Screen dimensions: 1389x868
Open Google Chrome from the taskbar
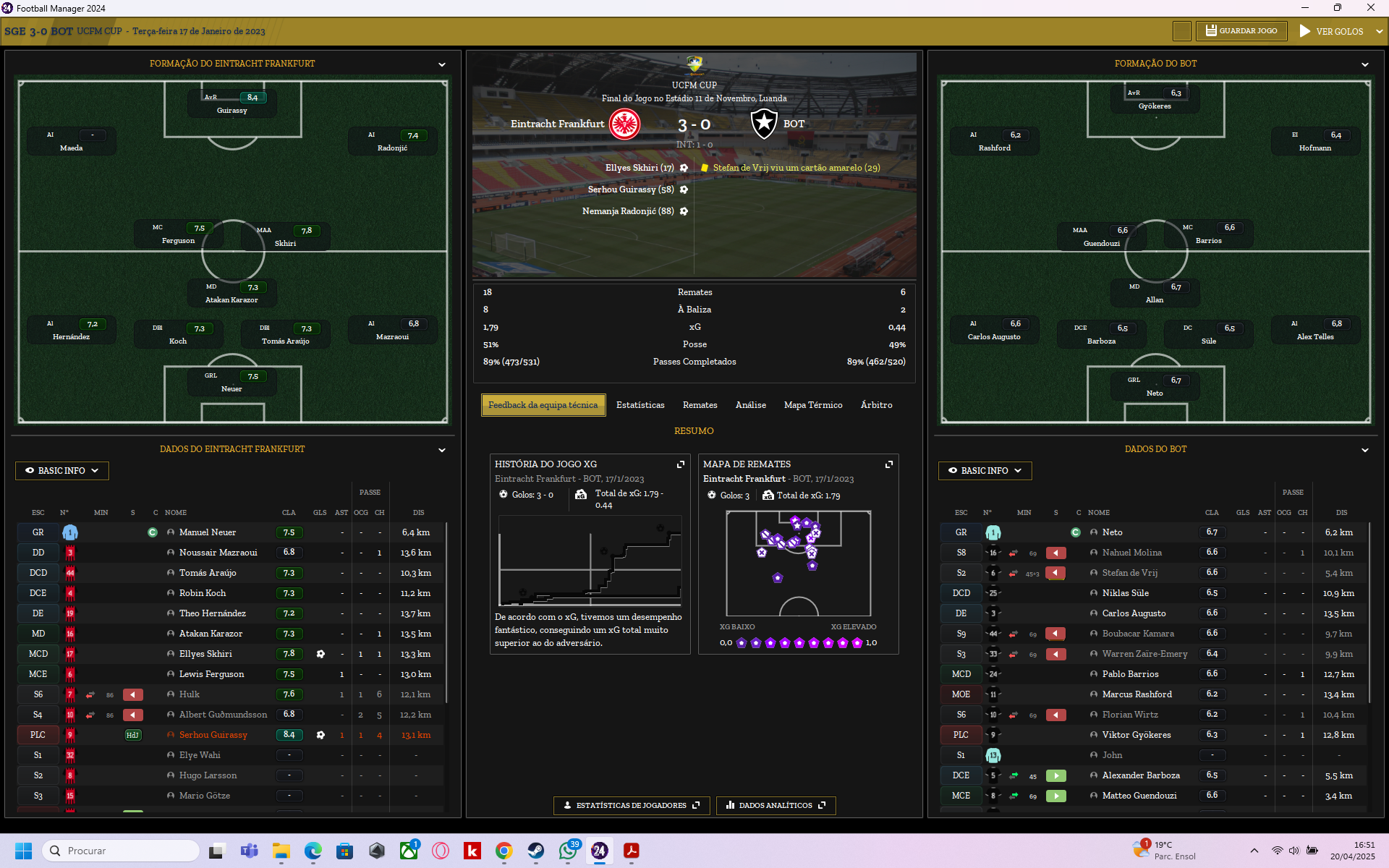(x=504, y=851)
